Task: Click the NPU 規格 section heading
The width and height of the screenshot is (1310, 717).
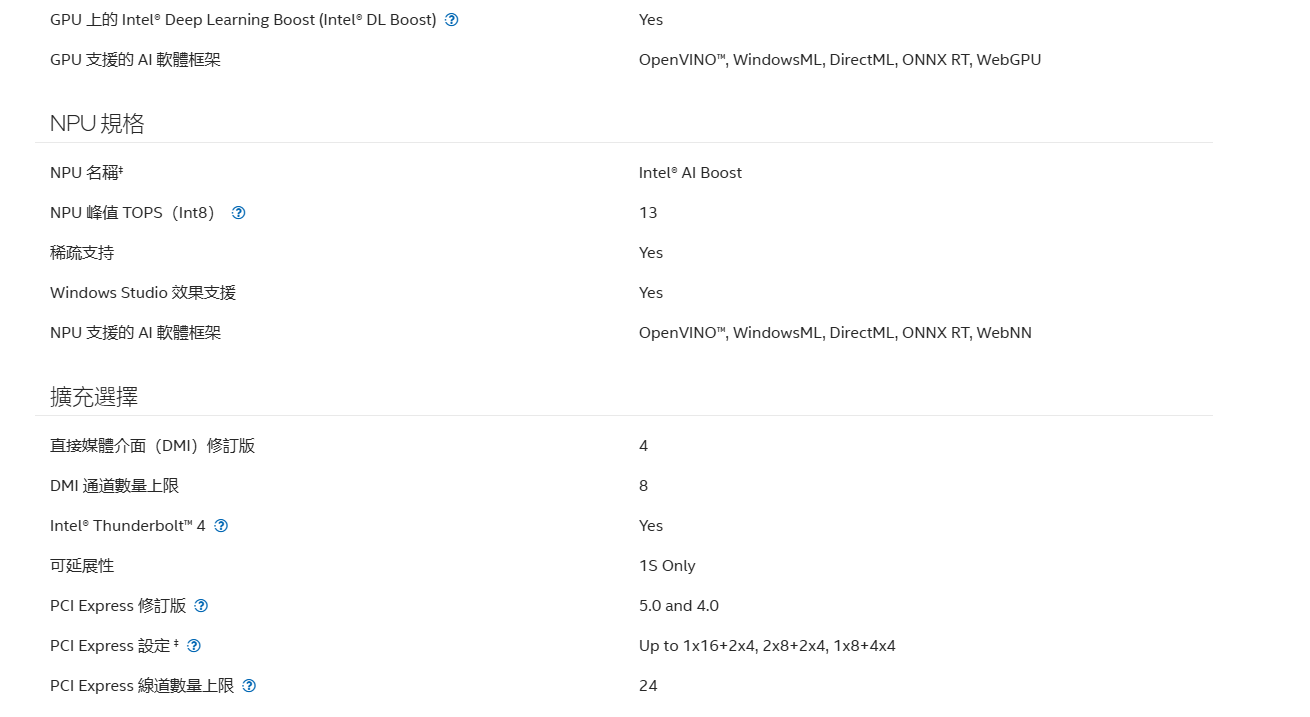Action: (97, 124)
